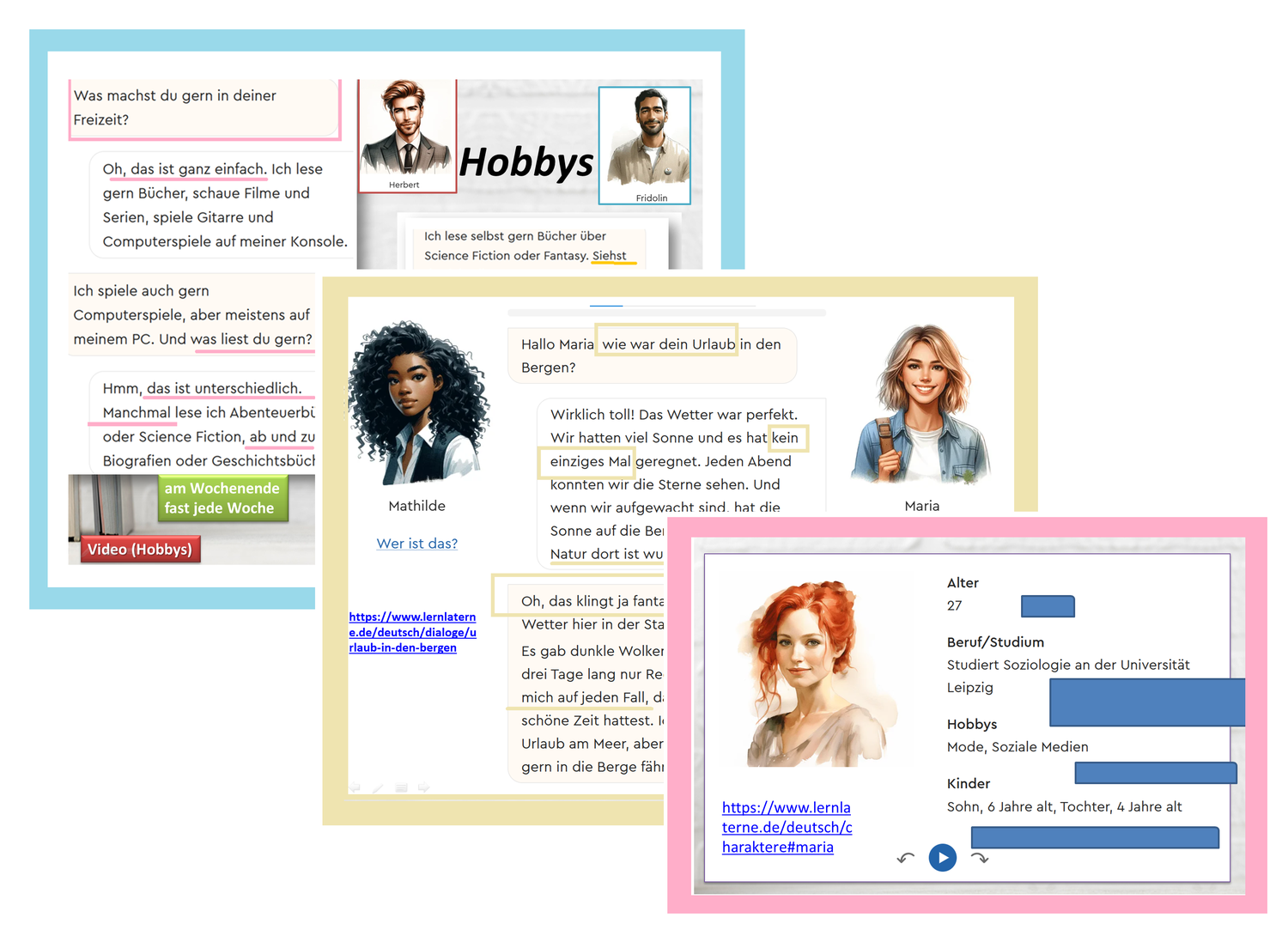This screenshot has height=936, width=1288.
Task: Click the "Oh, das klingt ja" bubble
Action: click(586, 684)
